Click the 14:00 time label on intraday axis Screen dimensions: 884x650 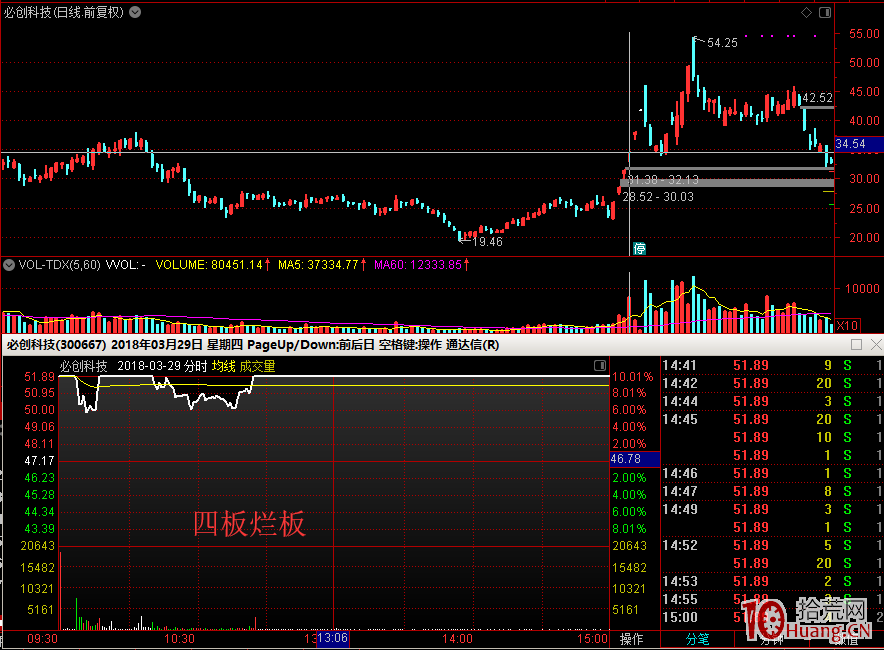(457, 639)
